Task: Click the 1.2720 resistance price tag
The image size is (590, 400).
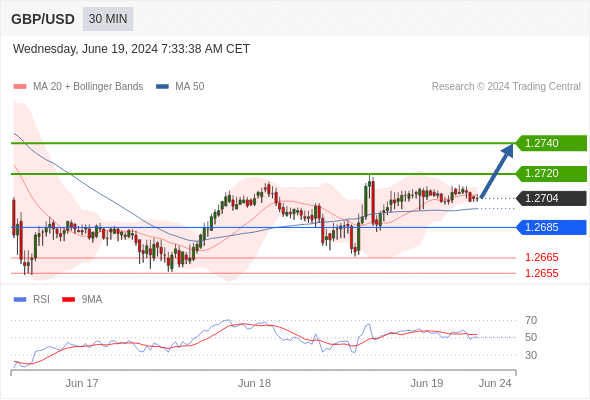Action: 551,173
